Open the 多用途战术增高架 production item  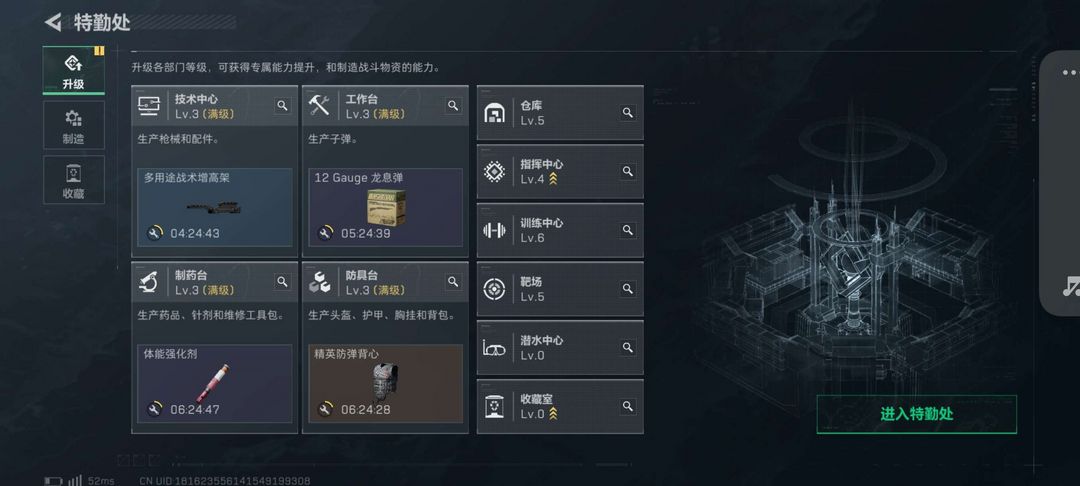(x=215, y=207)
